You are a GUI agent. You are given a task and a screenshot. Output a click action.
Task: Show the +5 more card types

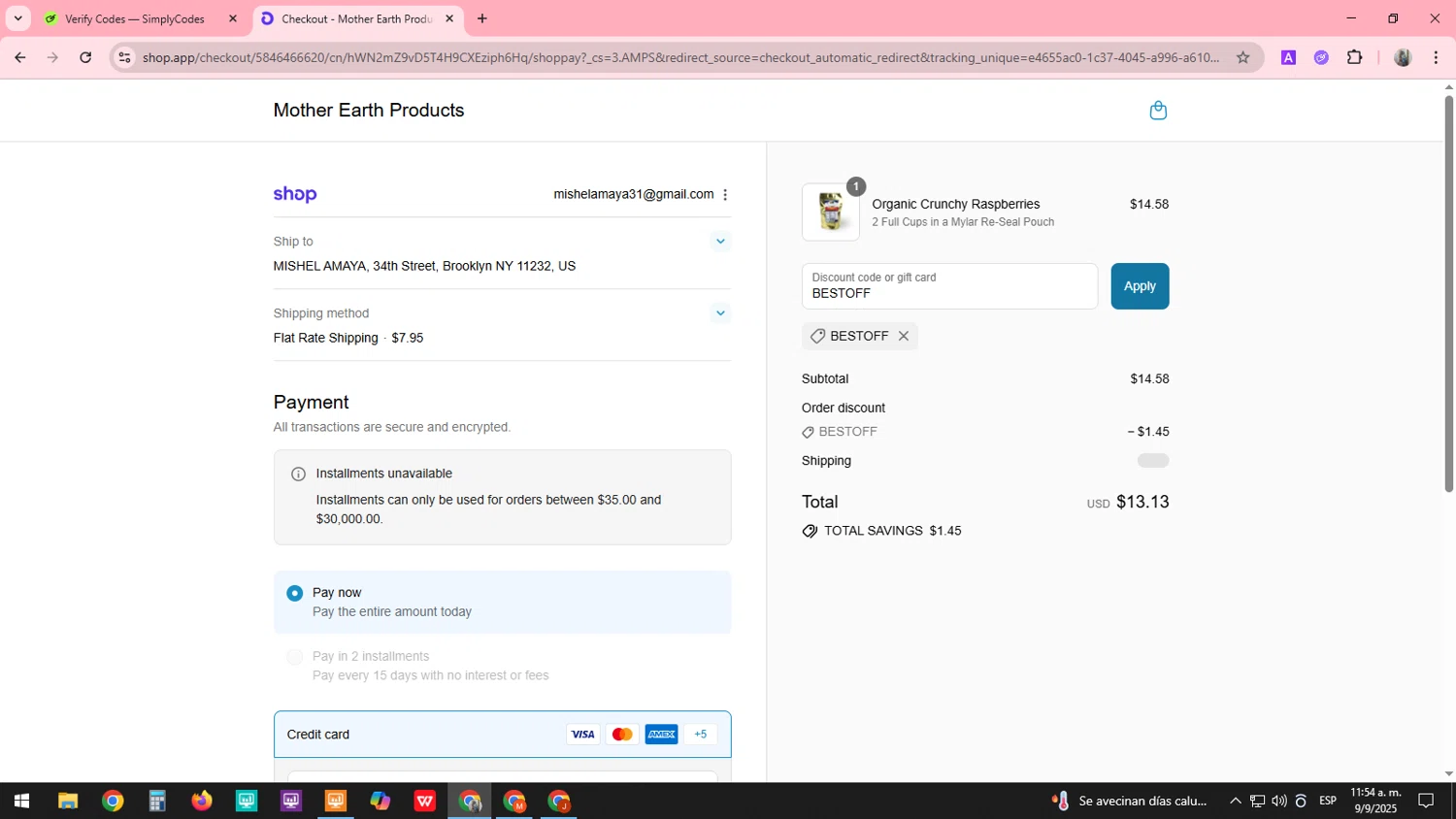701,735
